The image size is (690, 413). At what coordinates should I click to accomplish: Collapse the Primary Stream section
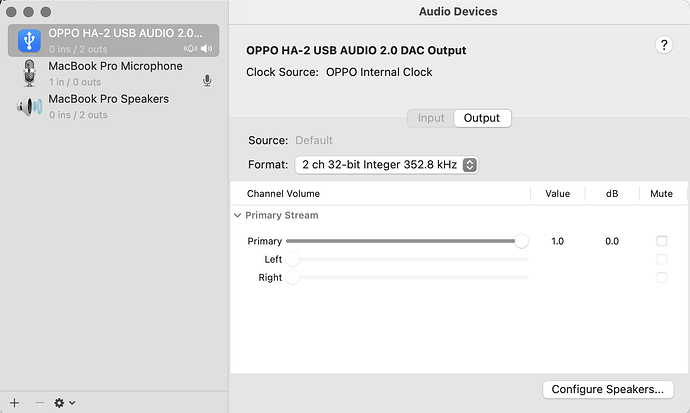(238, 216)
